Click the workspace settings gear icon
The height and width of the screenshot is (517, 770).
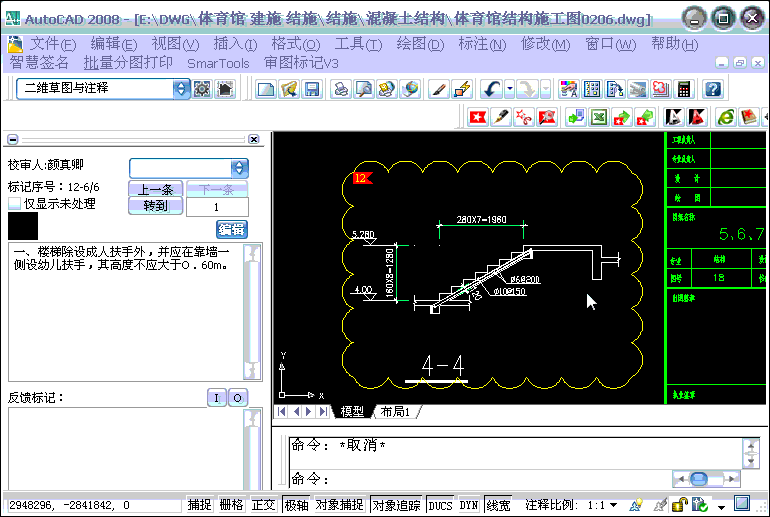(x=202, y=88)
